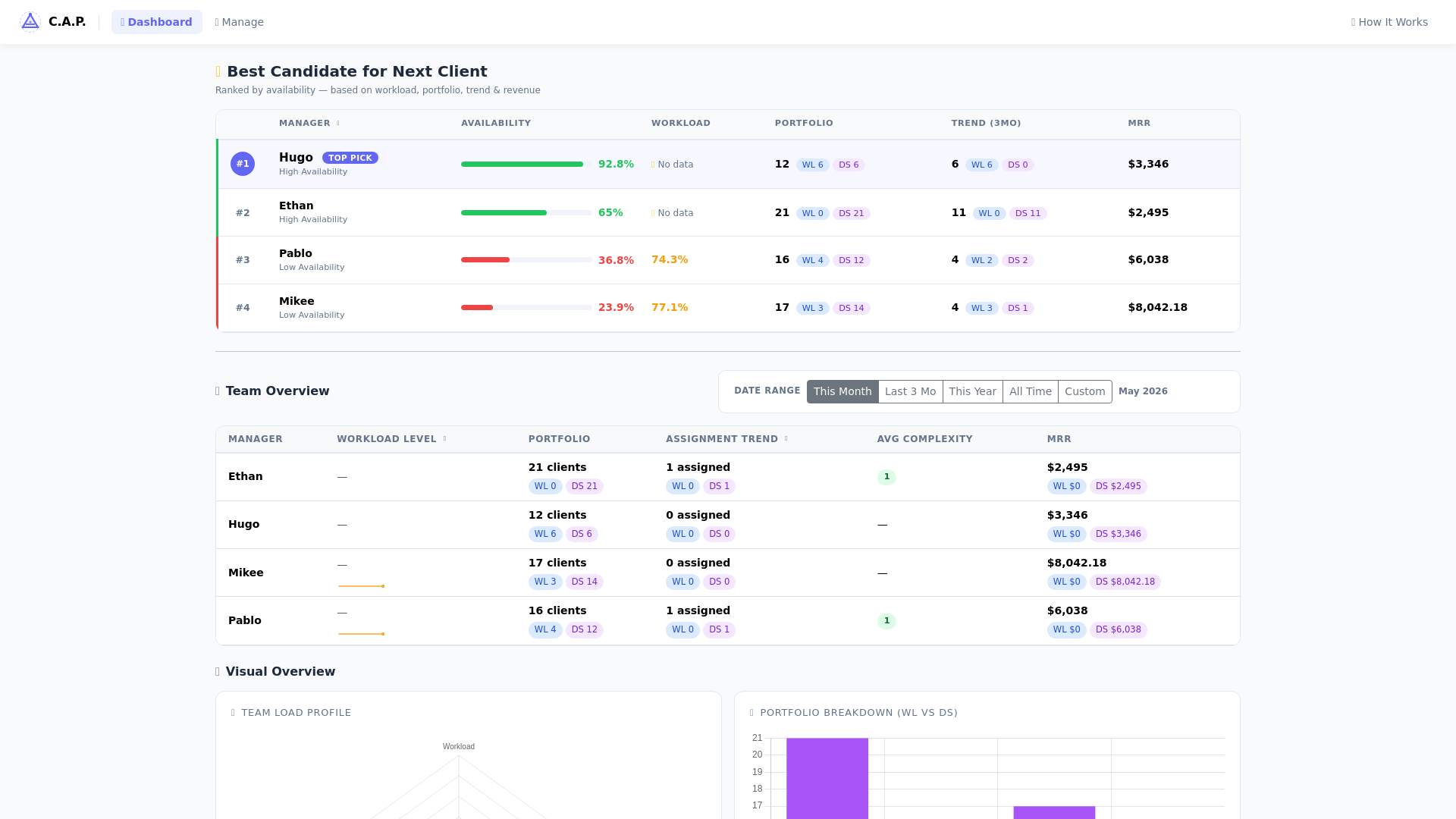This screenshot has height=819, width=1456.
Task: Click the Trend (3MO) column header
Action: [986, 123]
